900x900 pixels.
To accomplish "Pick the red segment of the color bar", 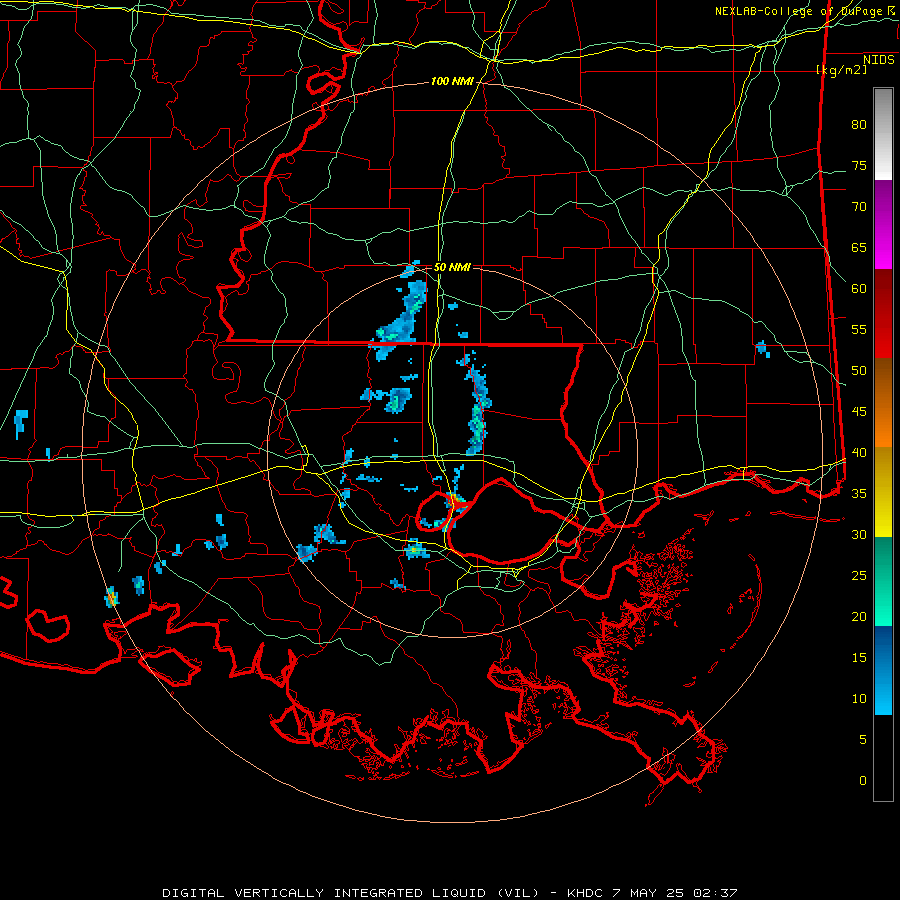I will [883, 313].
